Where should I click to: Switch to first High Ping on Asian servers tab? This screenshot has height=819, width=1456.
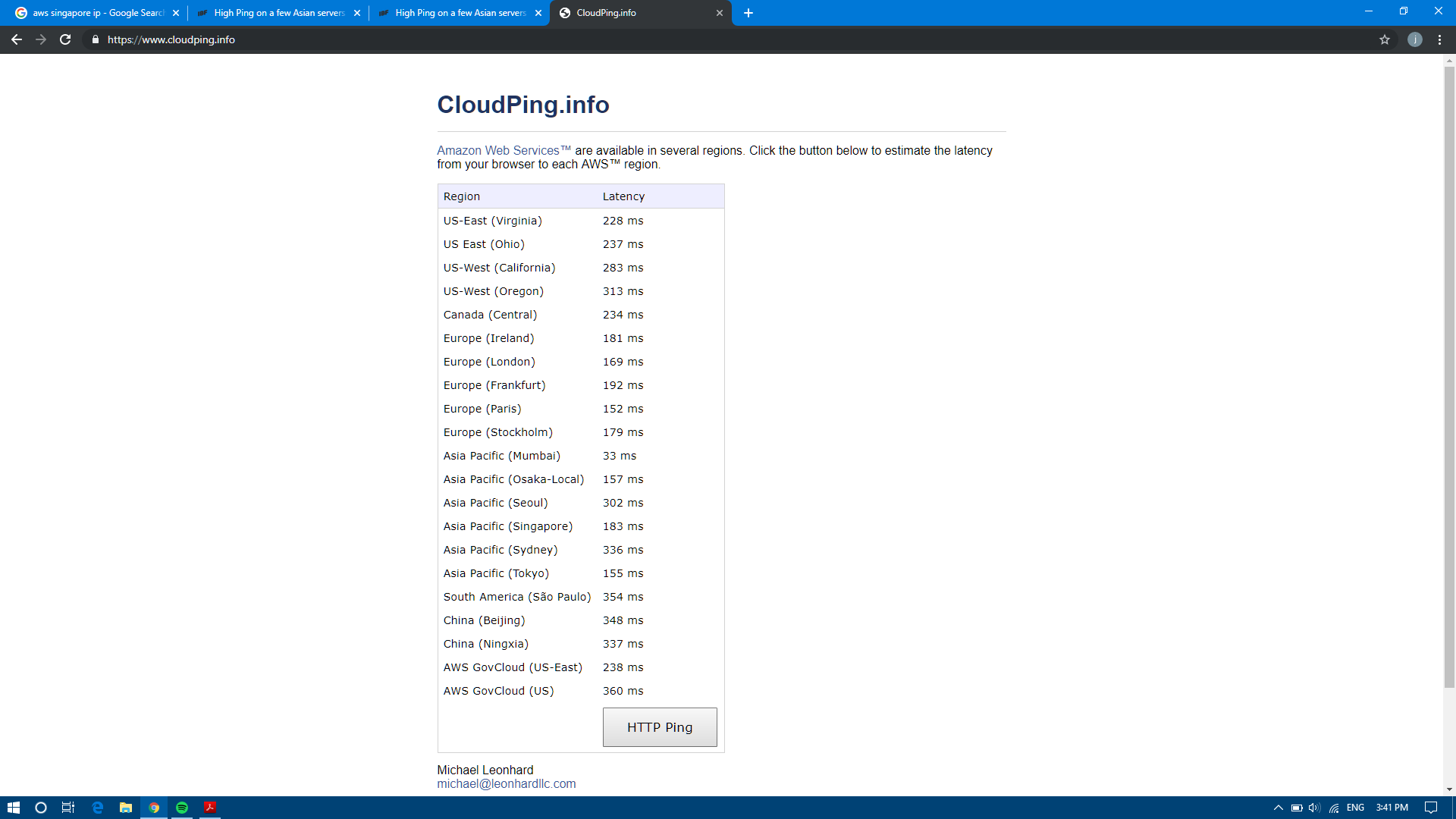278,13
